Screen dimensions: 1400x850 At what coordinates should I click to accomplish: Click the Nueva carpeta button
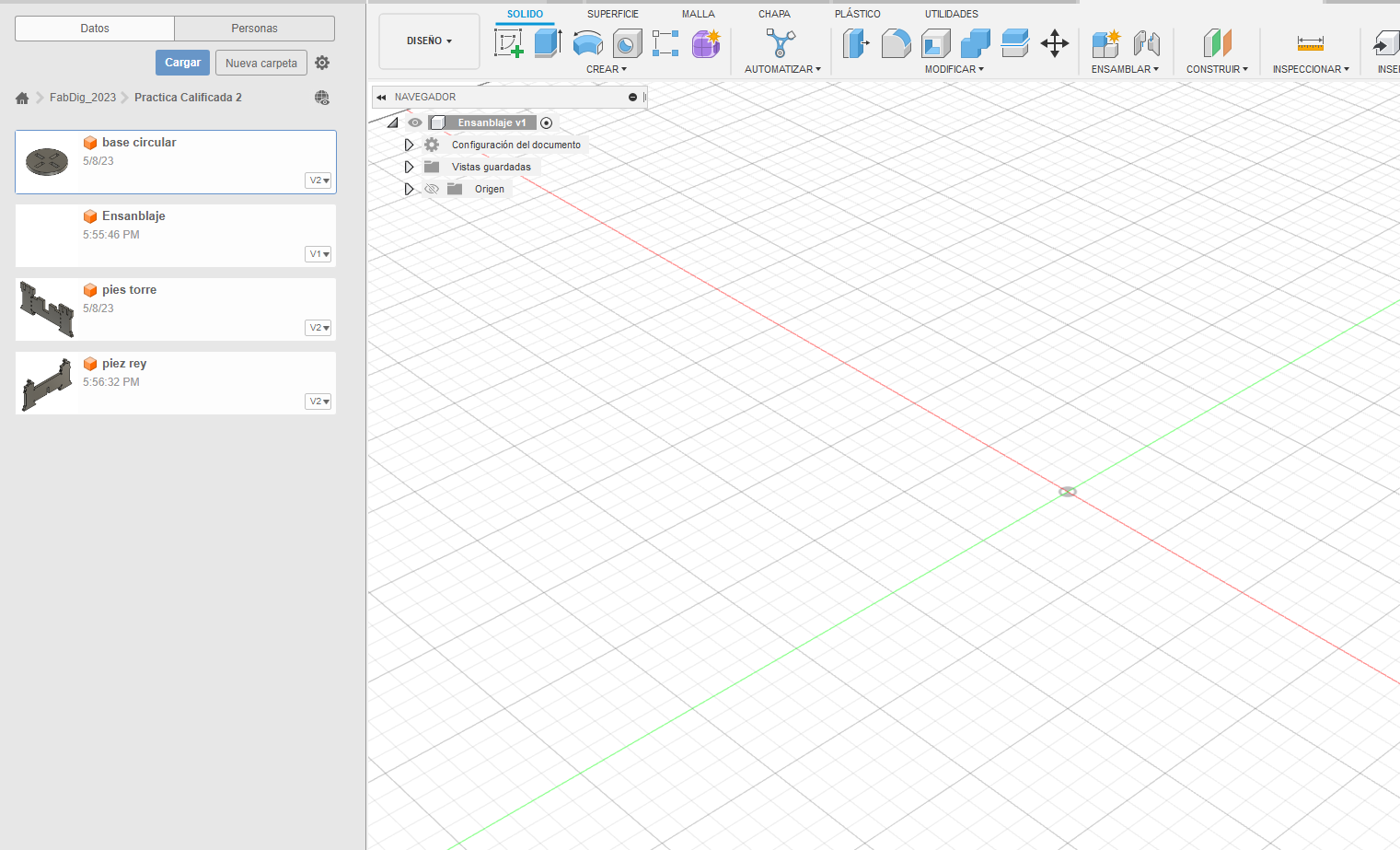tap(261, 63)
